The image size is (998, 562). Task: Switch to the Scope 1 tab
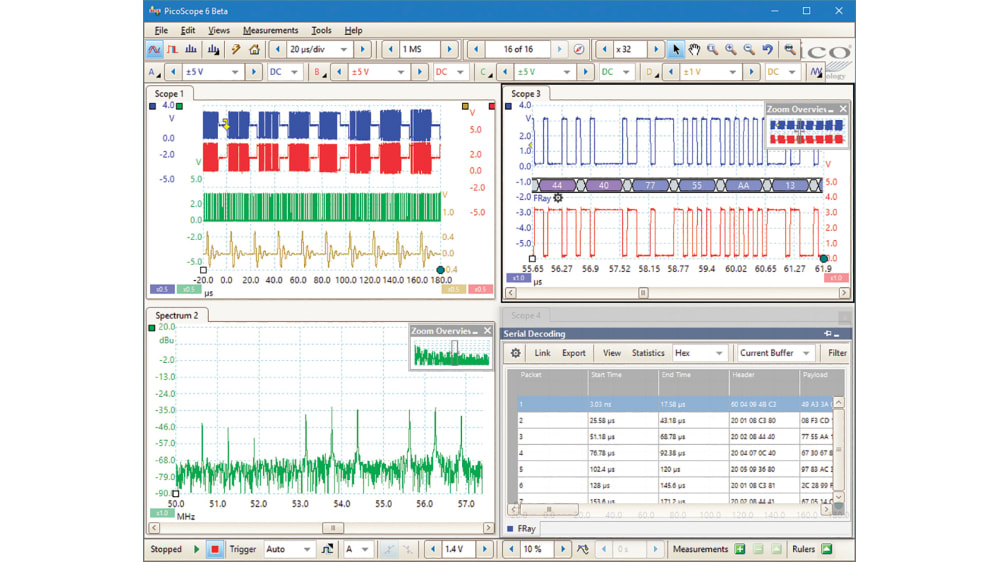(169, 94)
